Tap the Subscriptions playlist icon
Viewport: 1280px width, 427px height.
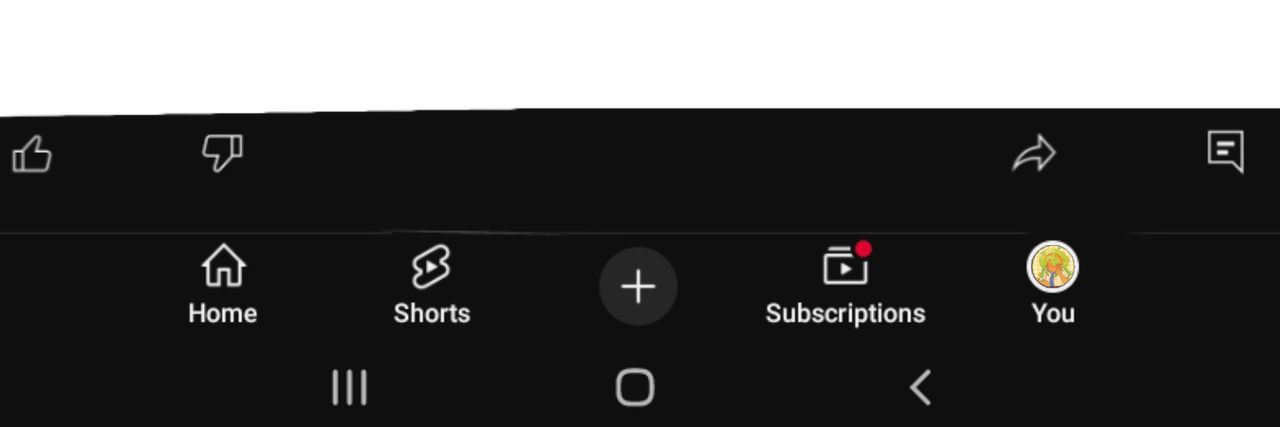pos(845,266)
